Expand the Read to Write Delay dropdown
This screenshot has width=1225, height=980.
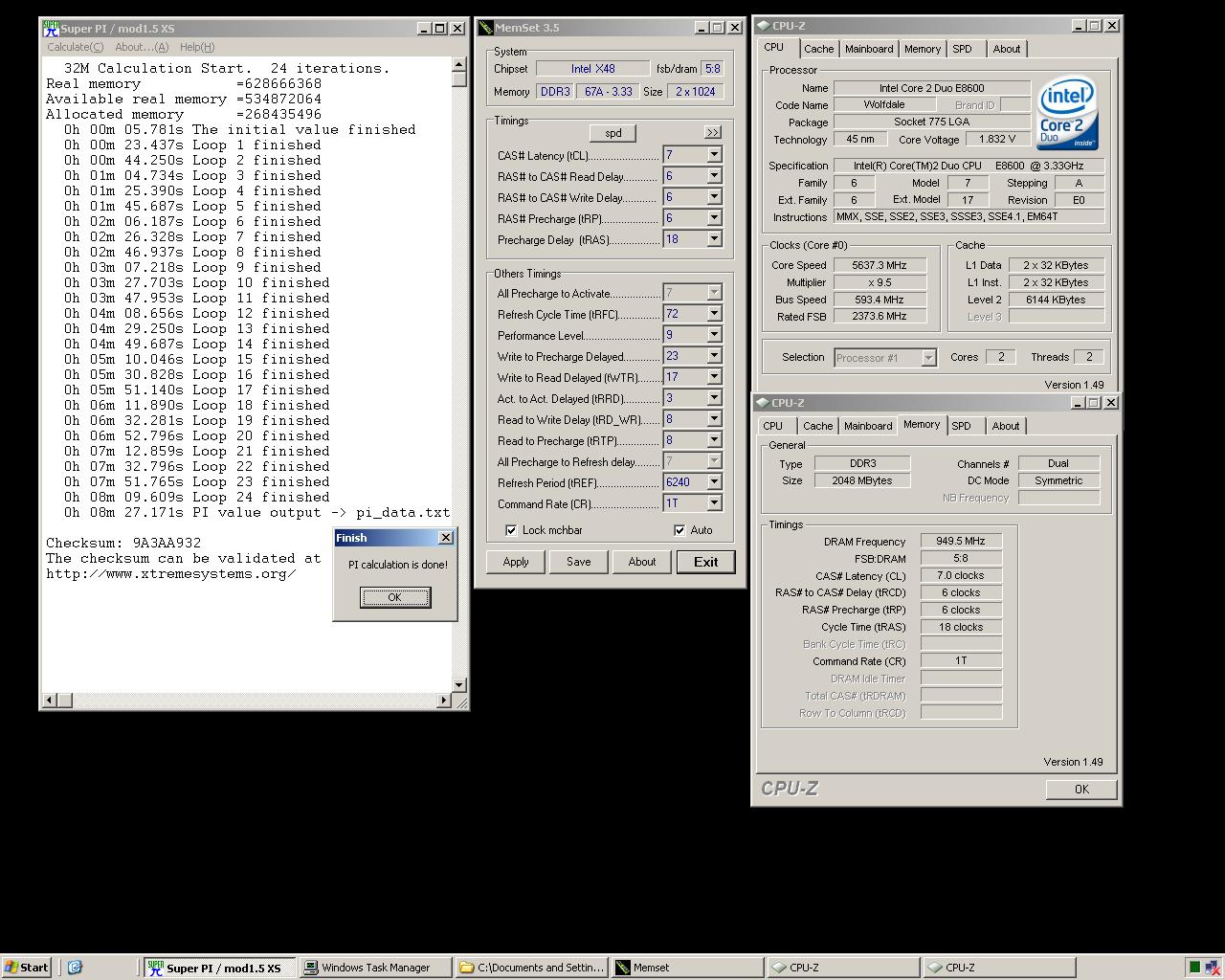click(714, 419)
